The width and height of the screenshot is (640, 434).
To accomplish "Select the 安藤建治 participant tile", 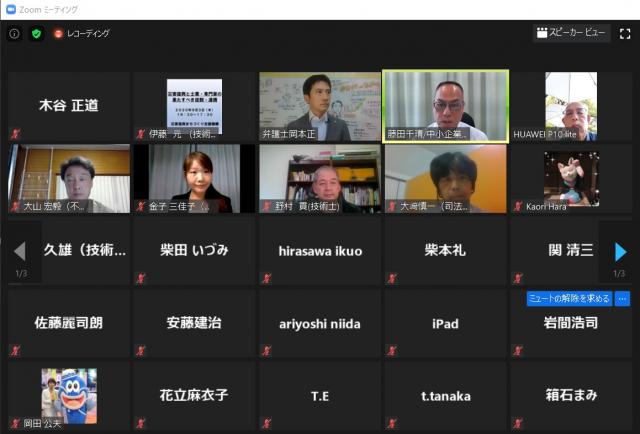I will pyautogui.click(x=194, y=323).
